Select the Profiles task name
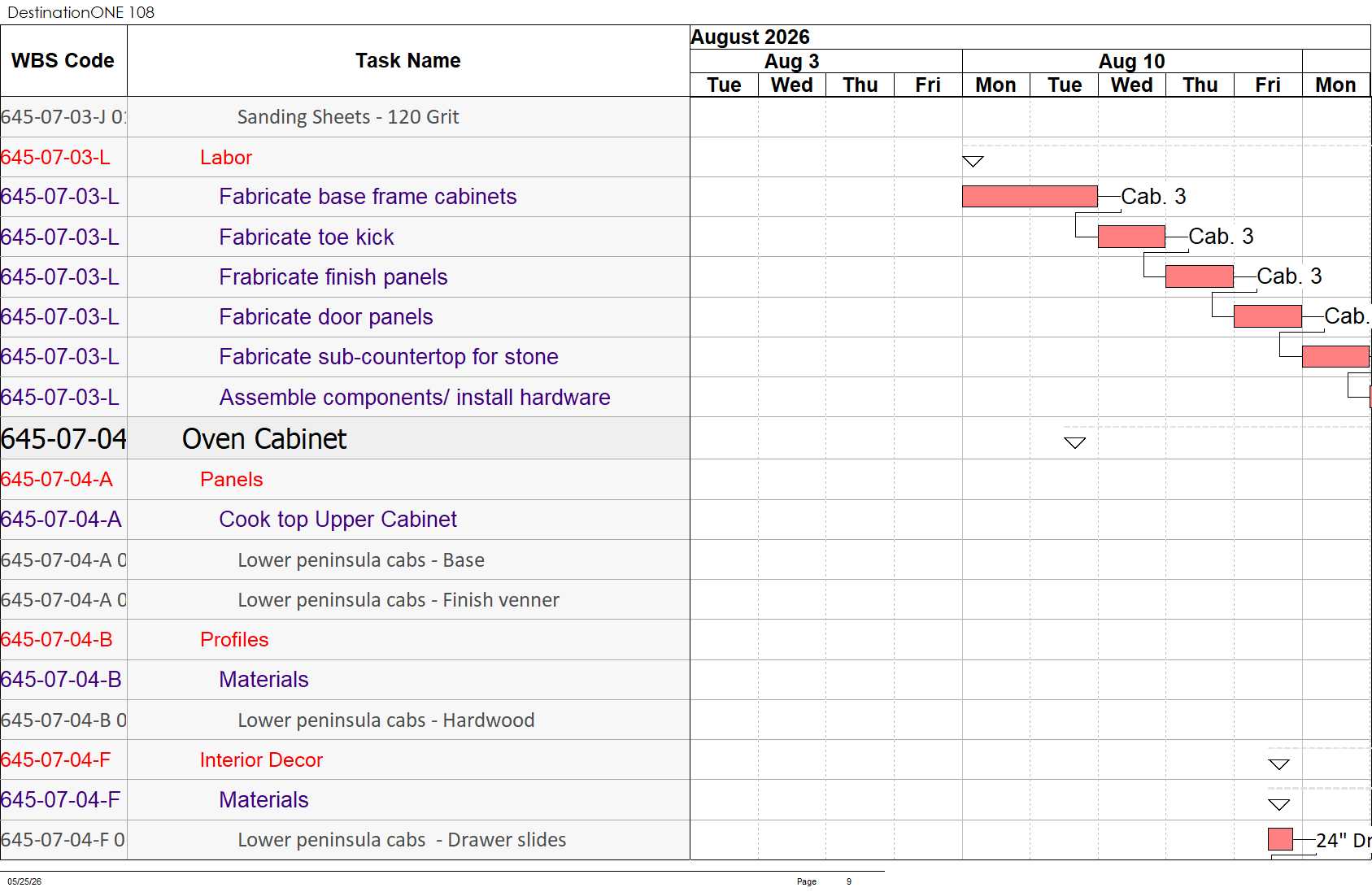This screenshot has height=892, width=1372. pyautogui.click(x=234, y=639)
